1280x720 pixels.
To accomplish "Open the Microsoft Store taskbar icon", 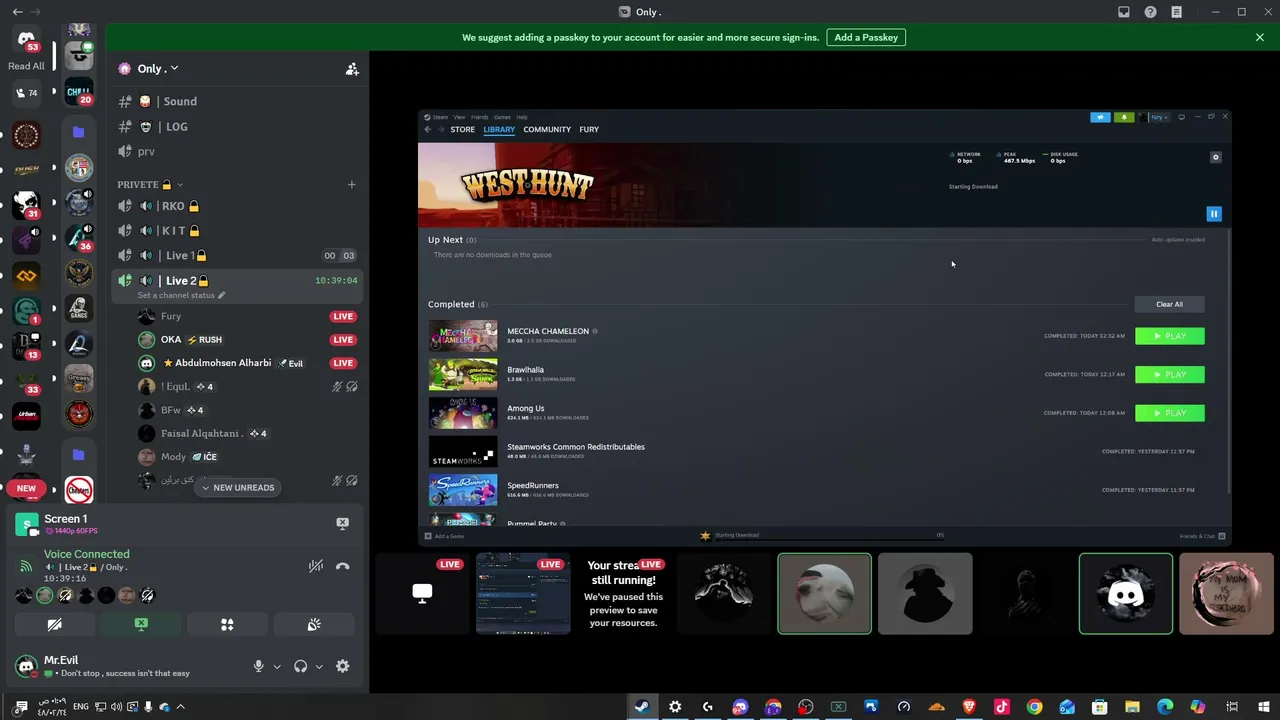I will (1099, 707).
